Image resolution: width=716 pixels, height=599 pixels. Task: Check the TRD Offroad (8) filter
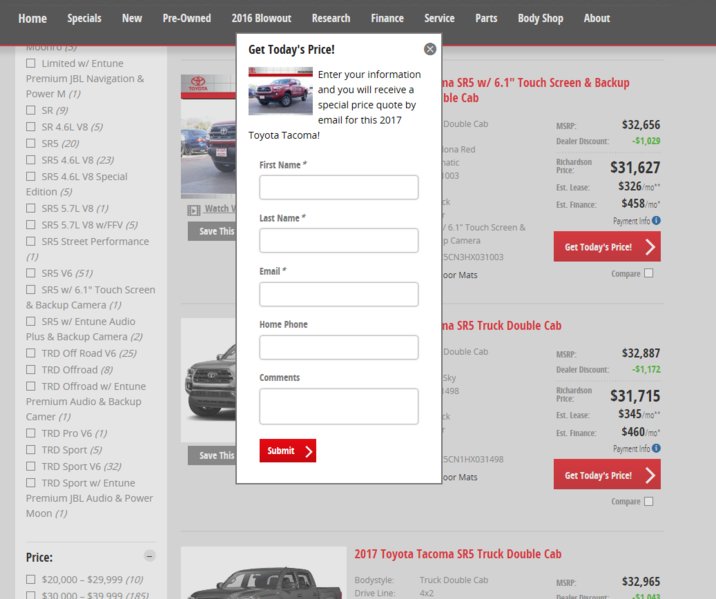point(31,369)
